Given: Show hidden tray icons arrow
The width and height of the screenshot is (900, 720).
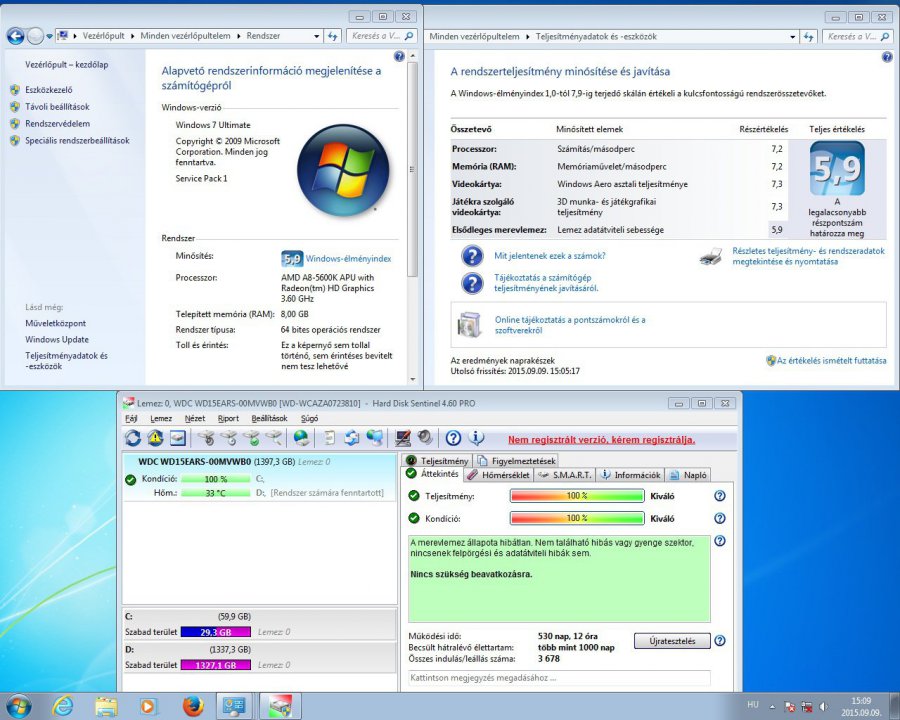Looking at the screenshot, I should pos(772,707).
